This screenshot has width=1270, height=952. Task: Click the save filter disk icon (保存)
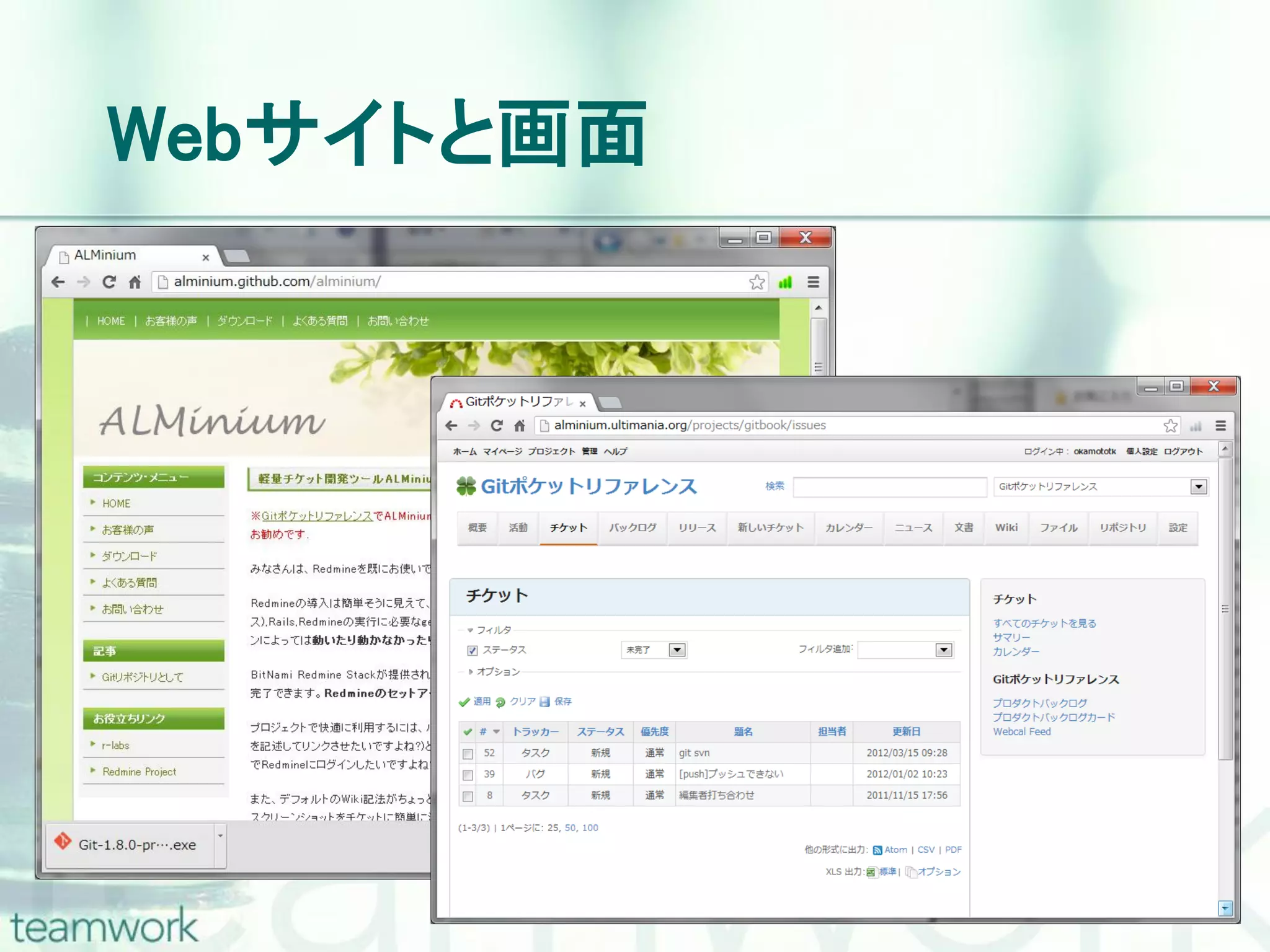tap(545, 702)
